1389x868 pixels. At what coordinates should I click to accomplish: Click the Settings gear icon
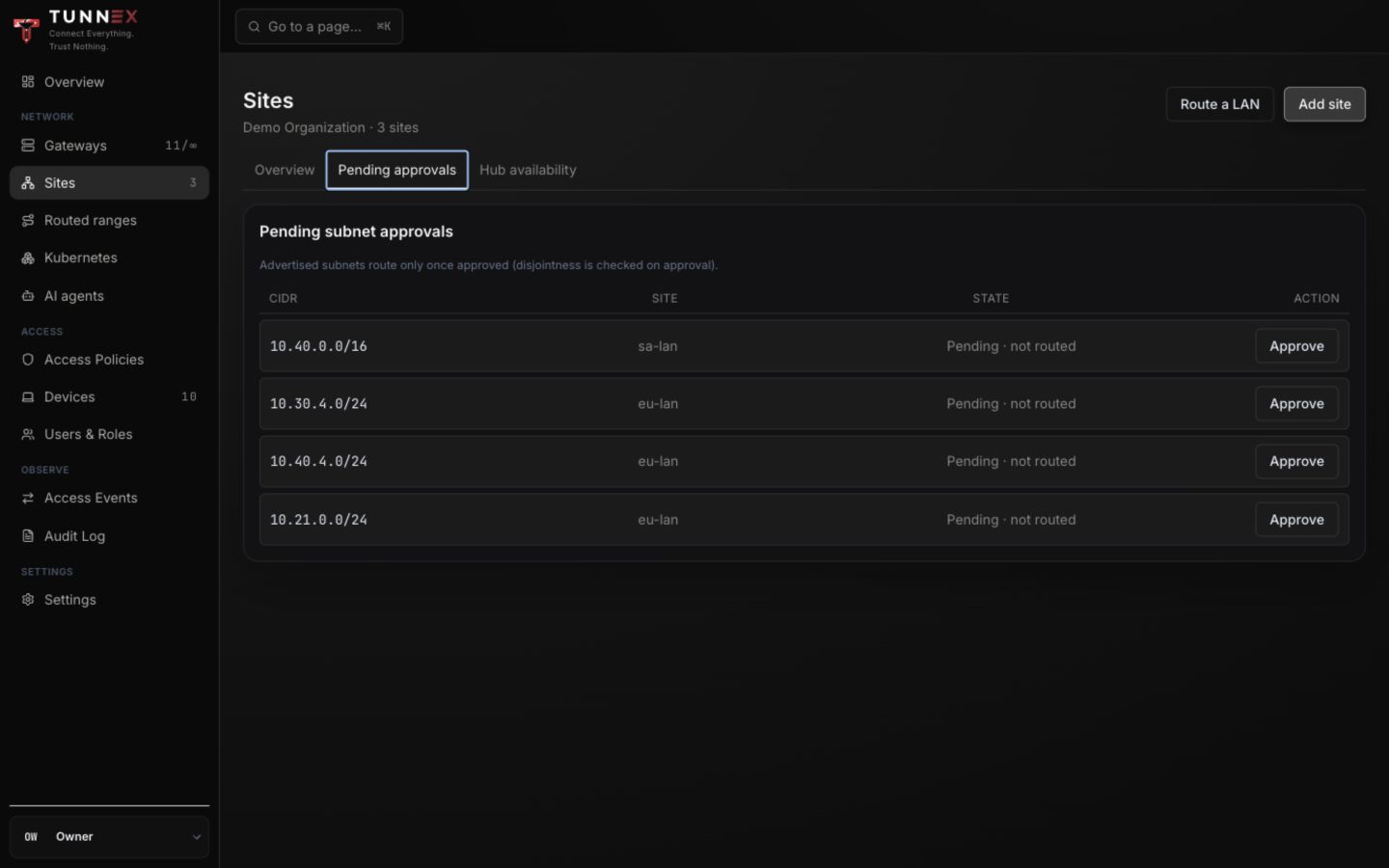[x=28, y=600]
